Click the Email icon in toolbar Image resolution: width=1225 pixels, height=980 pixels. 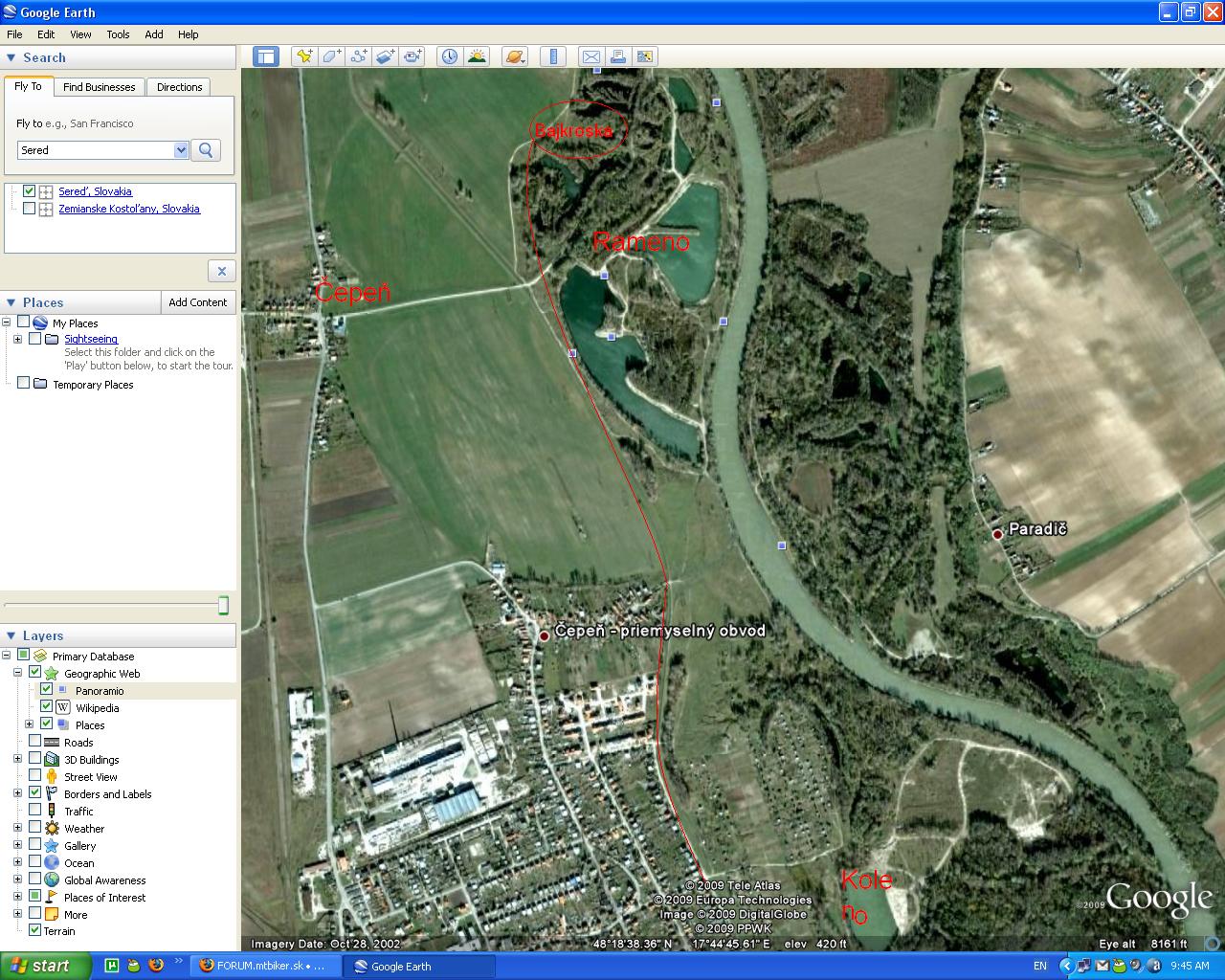pos(591,56)
